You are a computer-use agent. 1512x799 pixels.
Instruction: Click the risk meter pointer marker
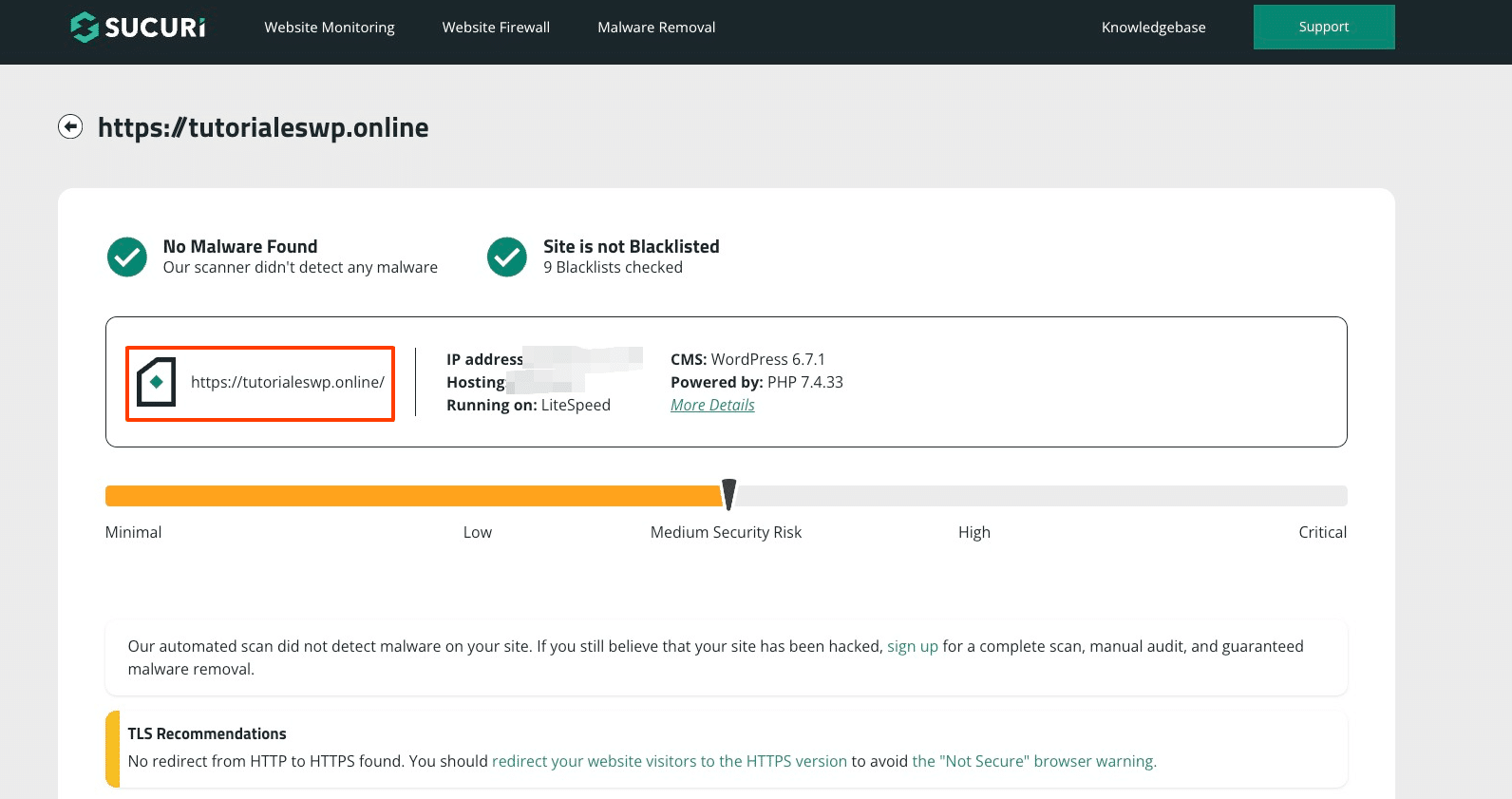[728, 494]
